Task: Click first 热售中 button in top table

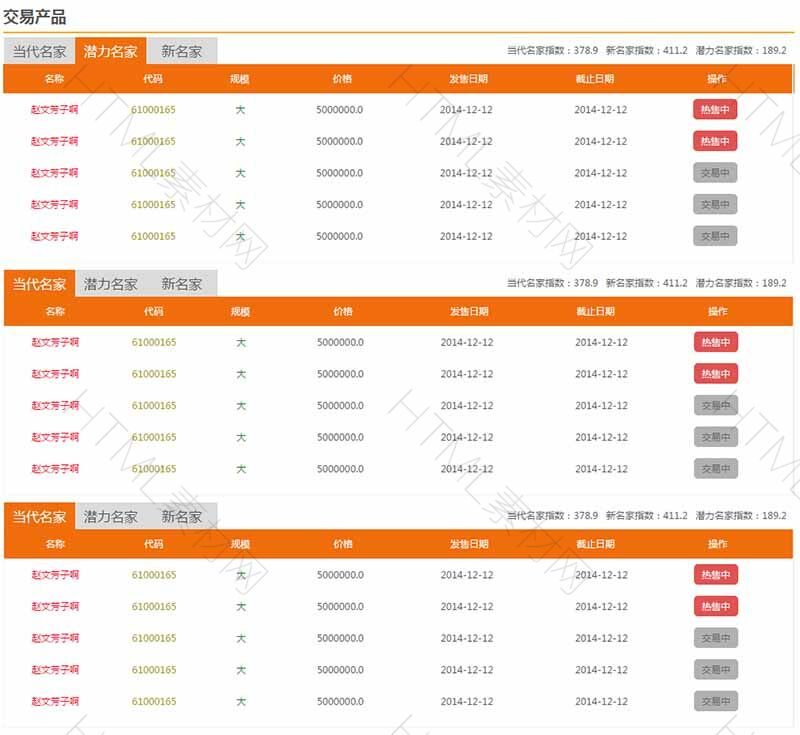Action: (715, 110)
